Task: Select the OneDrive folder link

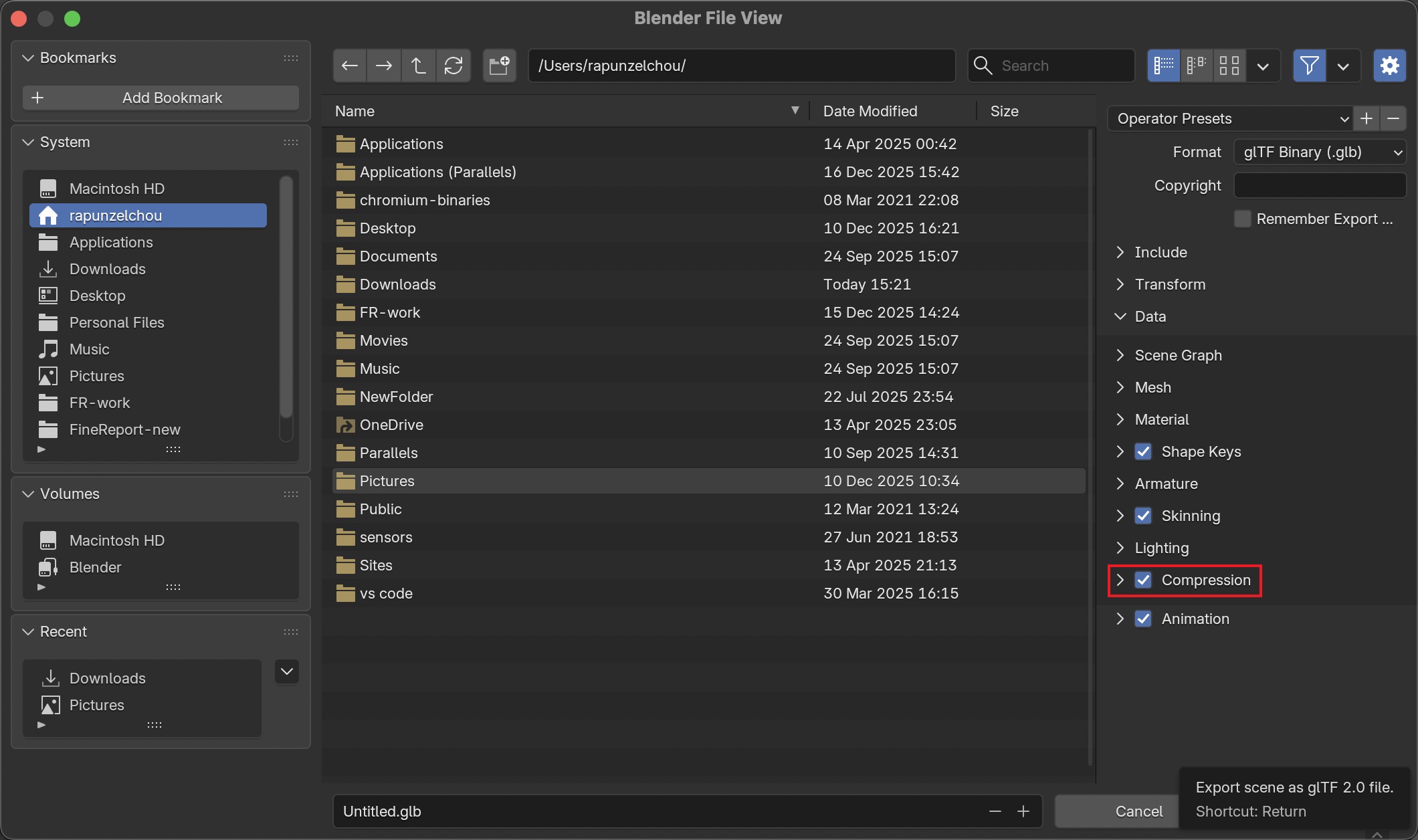Action: coord(709,425)
